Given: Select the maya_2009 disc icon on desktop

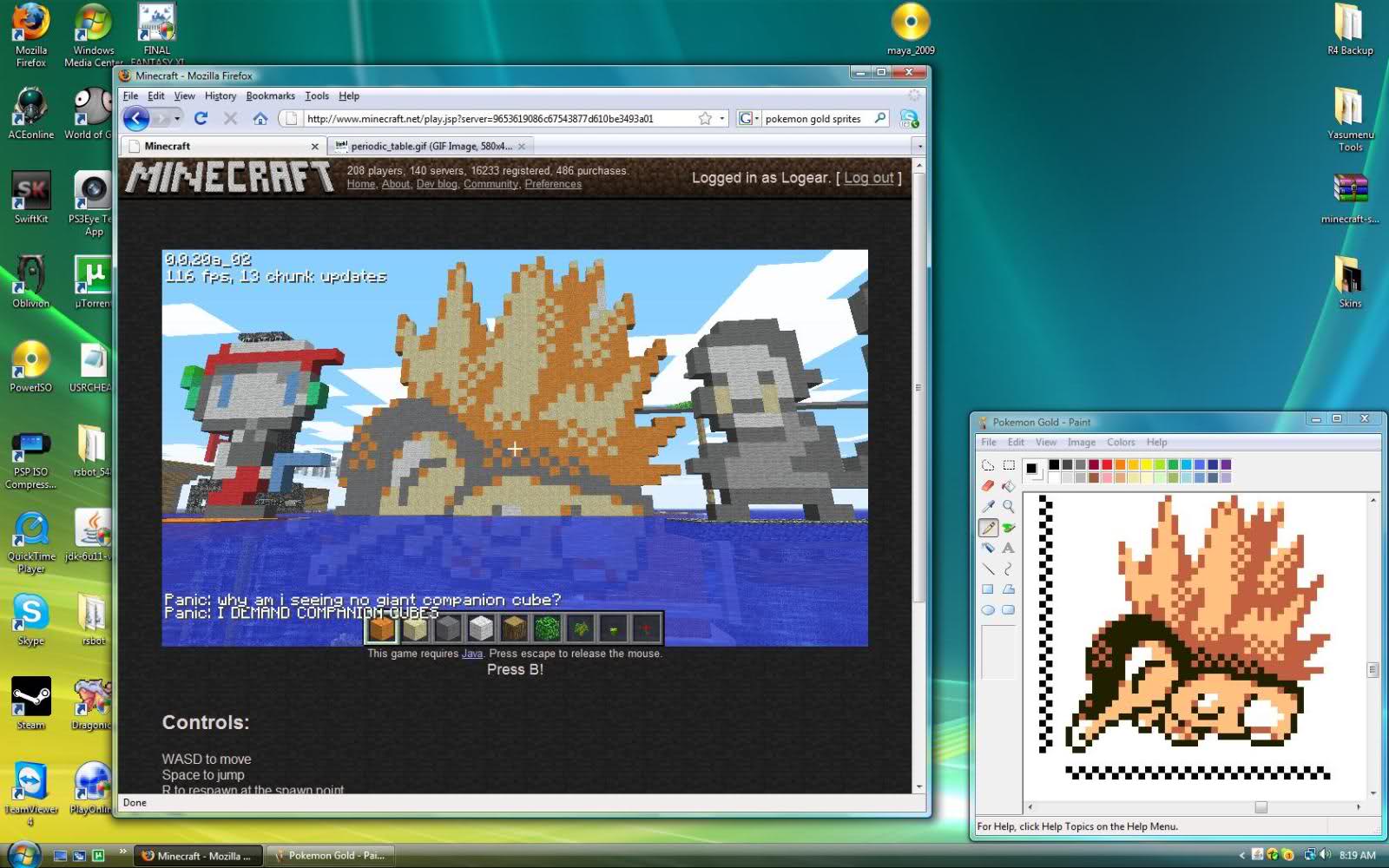Looking at the screenshot, I should (911, 29).
